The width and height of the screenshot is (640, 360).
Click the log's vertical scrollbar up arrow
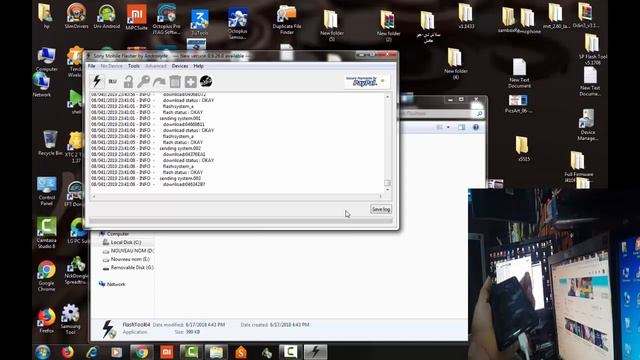[x=387, y=97]
